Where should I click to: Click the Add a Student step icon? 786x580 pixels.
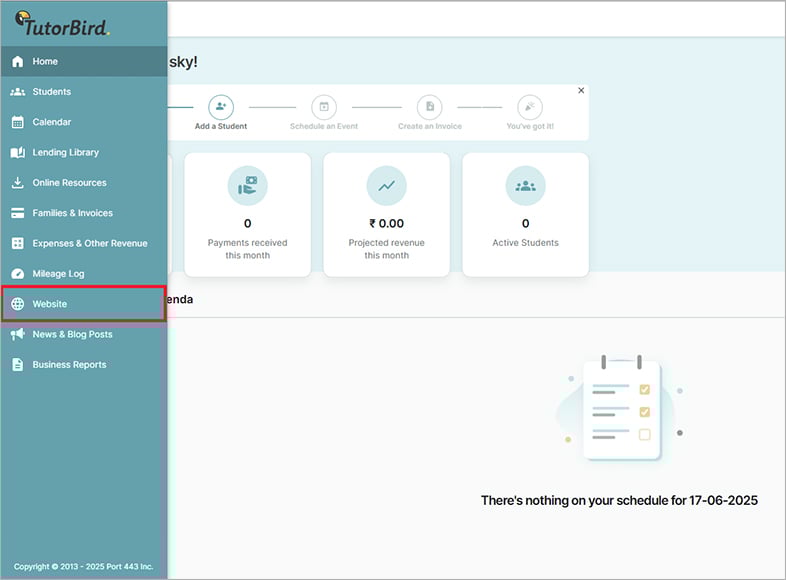click(x=221, y=107)
